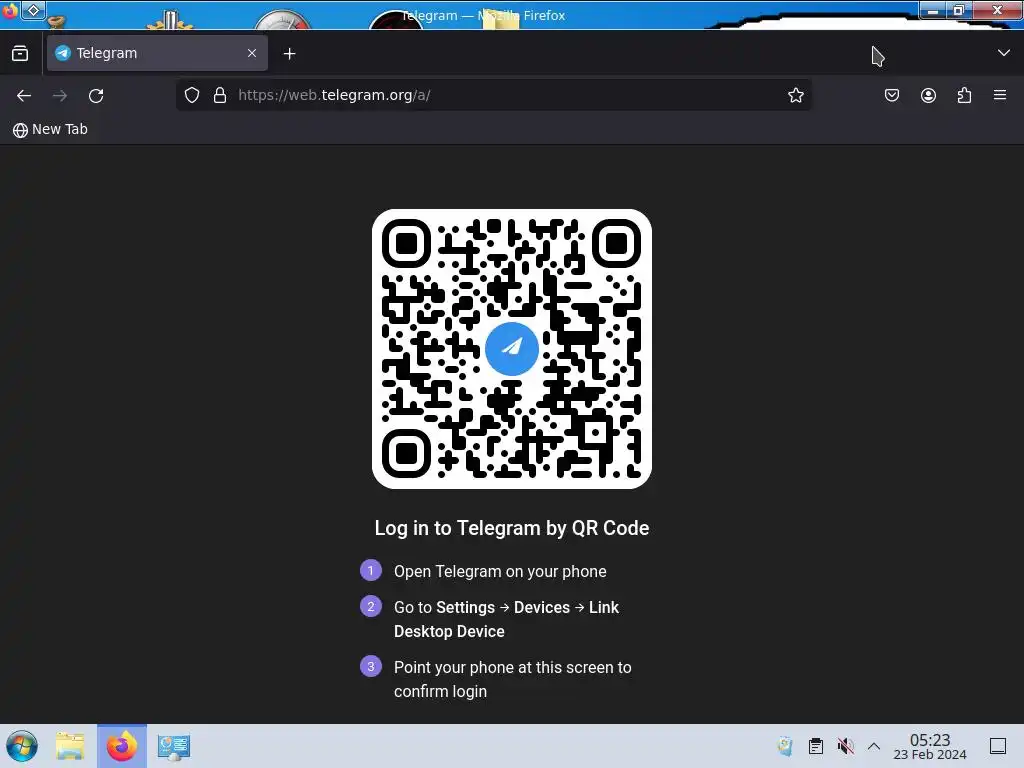The width and height of the screenshot is (1024, 768).
Task: Close the Telegram tab
Action: pyautogui.click(x=252, y=53)
